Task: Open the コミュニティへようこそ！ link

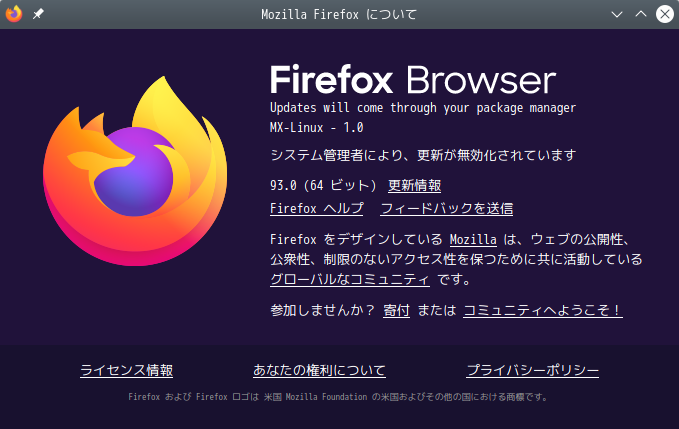Action: coord(543,310)
